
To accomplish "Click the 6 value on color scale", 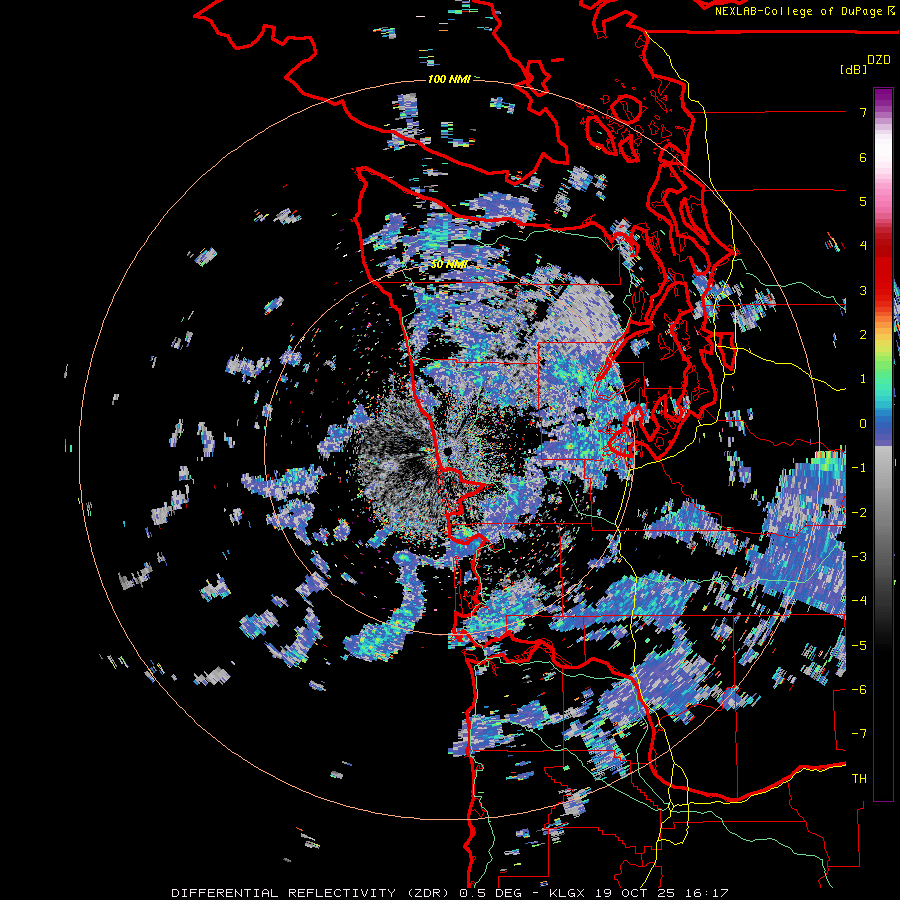I will [863, 157].
